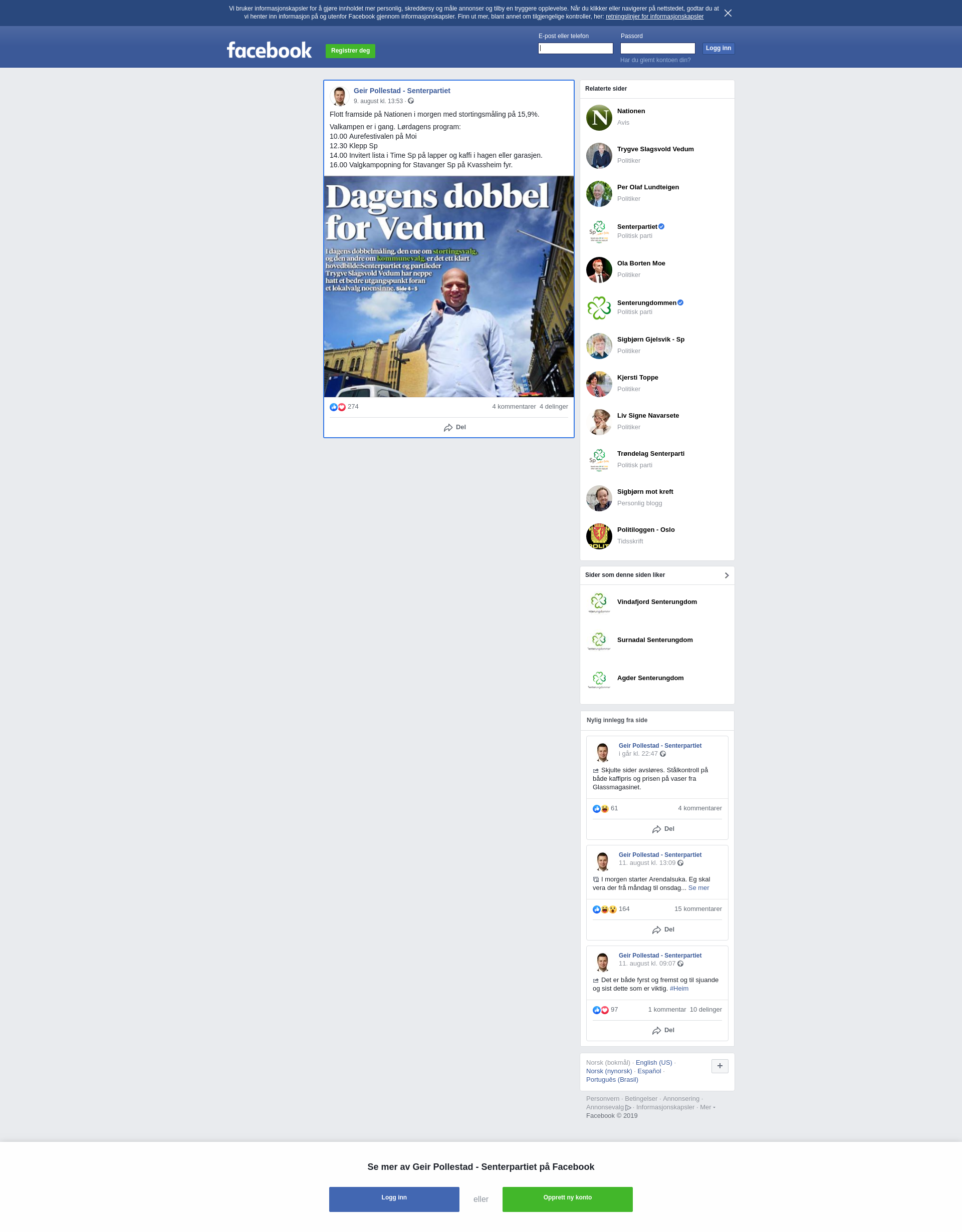
Task: Open Vindafjord Senterungdom logo
Action: [x=599, y=602]
